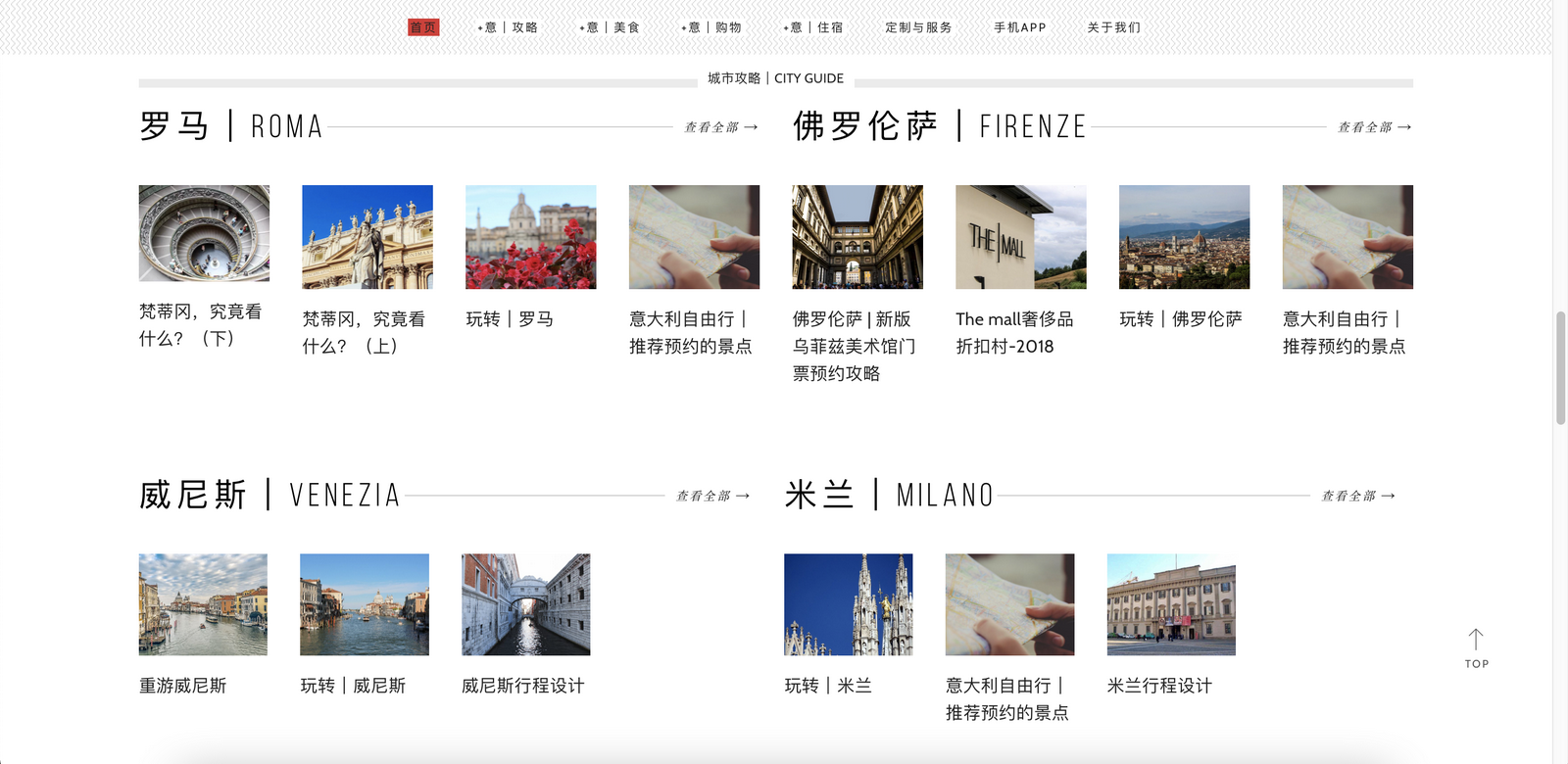This screenshot has width=1568, height=764.
Task: Open The Mall outlet sign thumbnail
Action: click(1021, 237)
